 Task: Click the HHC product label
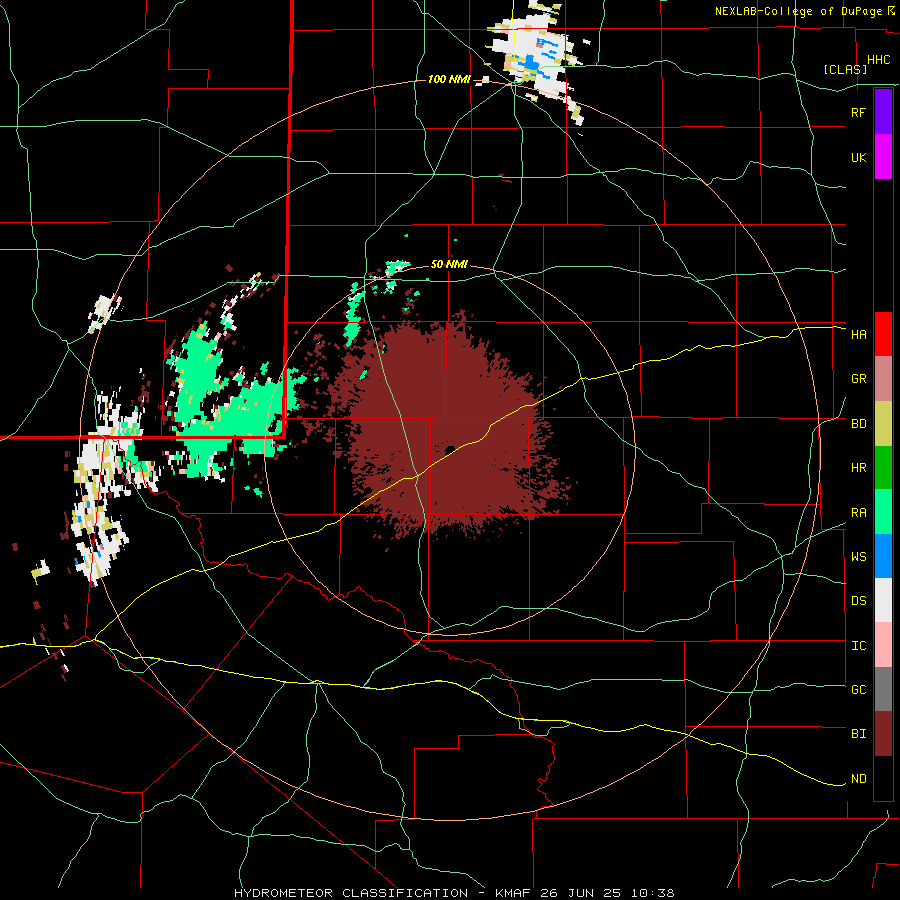pyautogui.click(x=878, y=60)
